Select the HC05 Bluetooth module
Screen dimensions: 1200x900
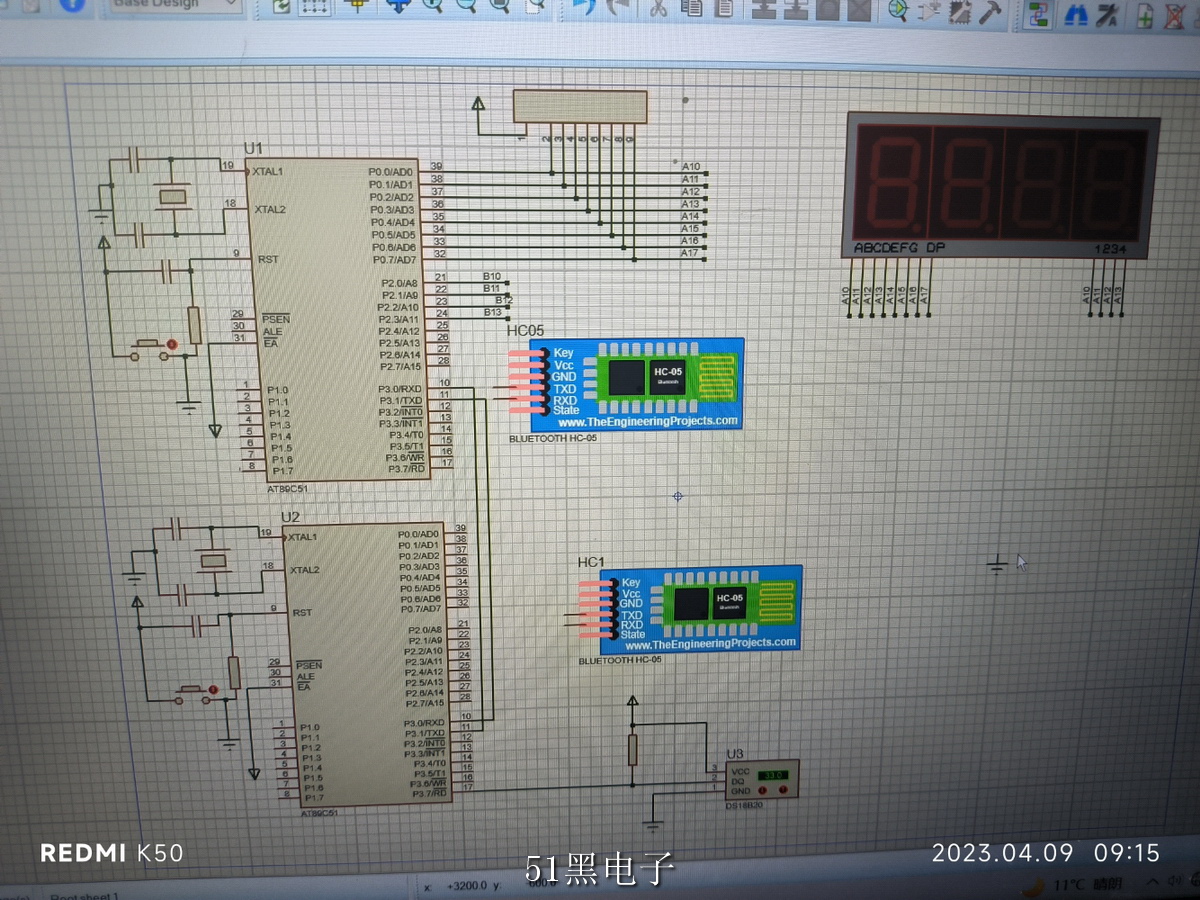click(638, 384)
